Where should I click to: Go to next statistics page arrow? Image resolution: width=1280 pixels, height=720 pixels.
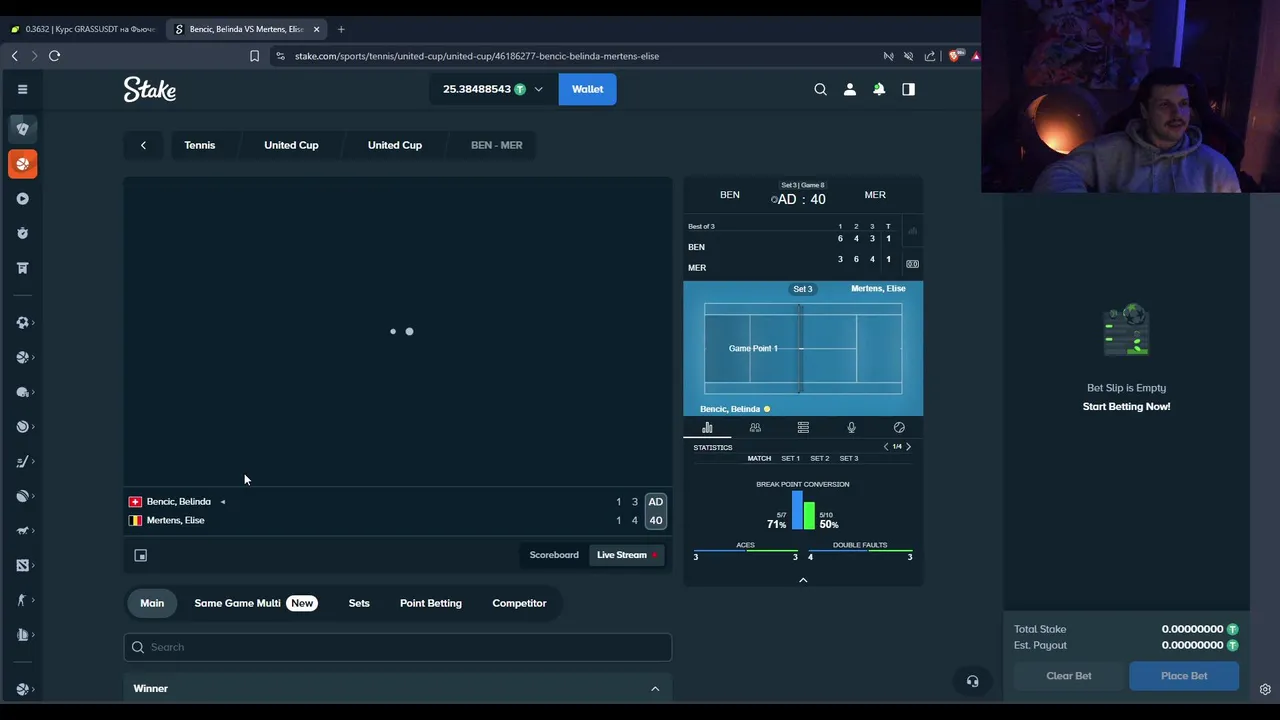click(908, 447)
